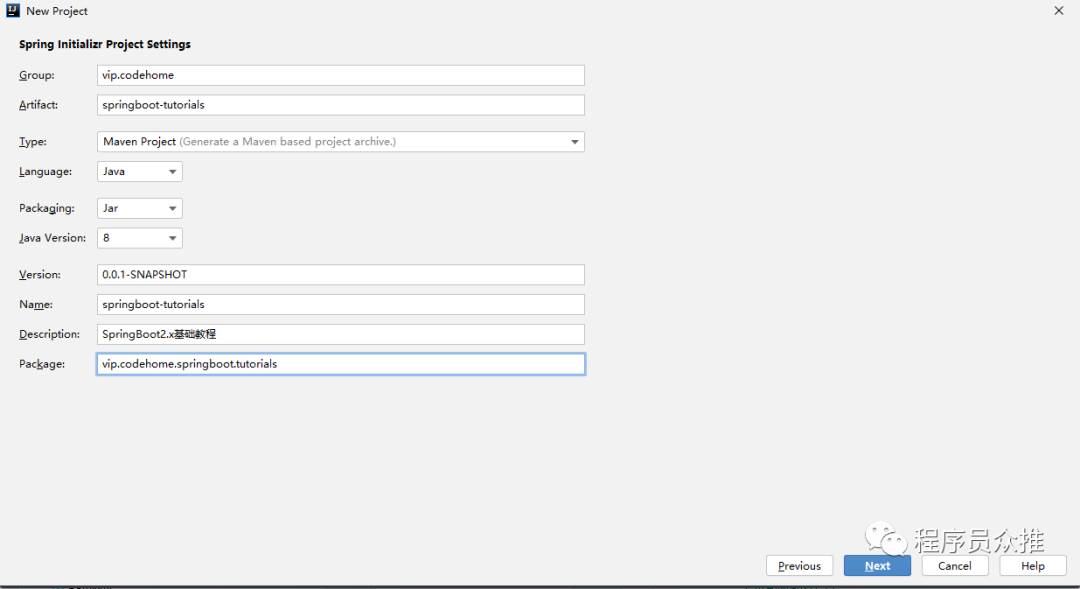1080x589 pixels.
Task: Click the Java language selection box
Action: [140, 172]
